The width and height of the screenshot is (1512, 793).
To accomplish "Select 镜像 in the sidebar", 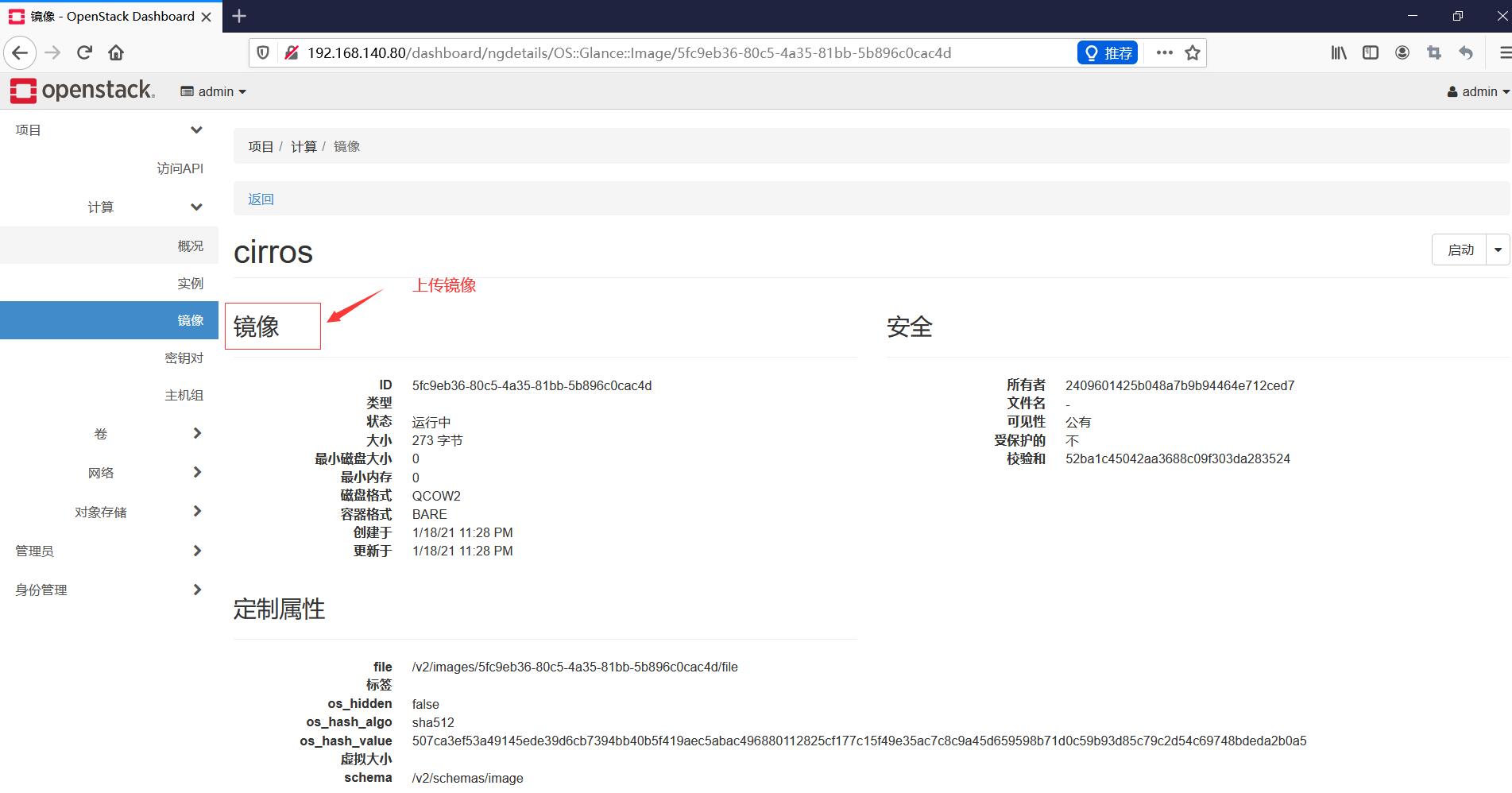I will (x=109, y=320).
